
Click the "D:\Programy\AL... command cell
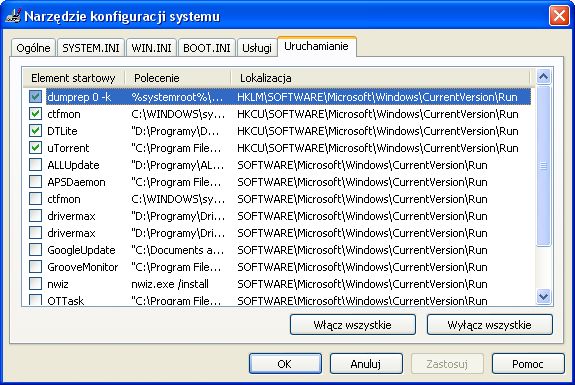pos(177,165)
